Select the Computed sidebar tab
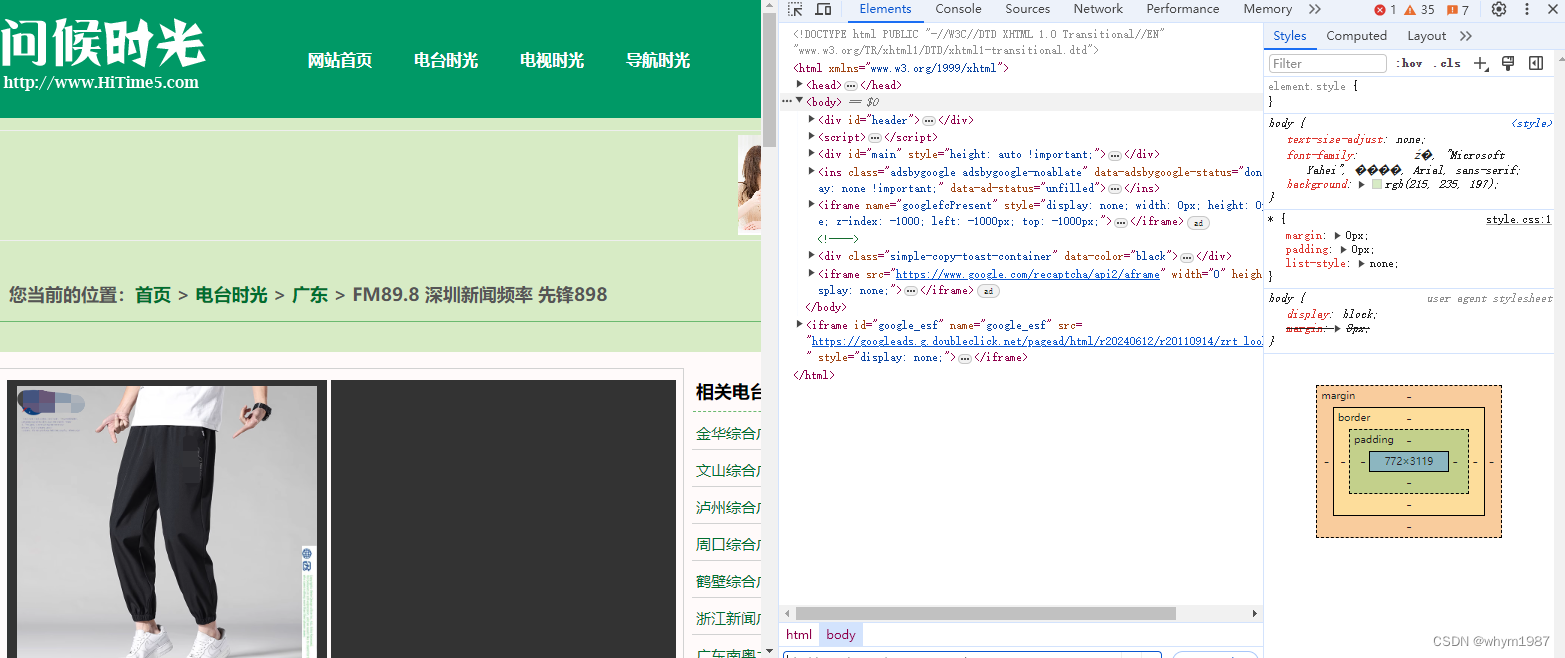Screen dimensions: 1565x658 click(x=1356, y=36)
